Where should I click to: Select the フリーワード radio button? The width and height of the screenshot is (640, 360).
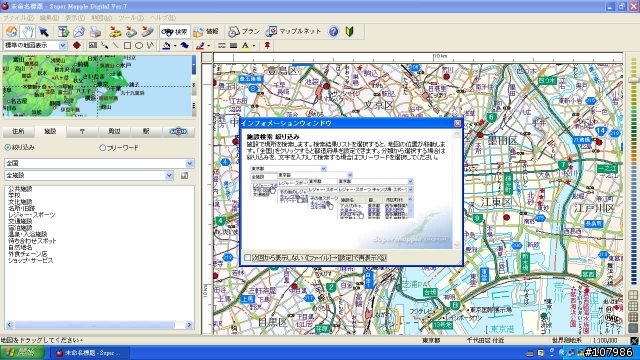click(102, 148)
